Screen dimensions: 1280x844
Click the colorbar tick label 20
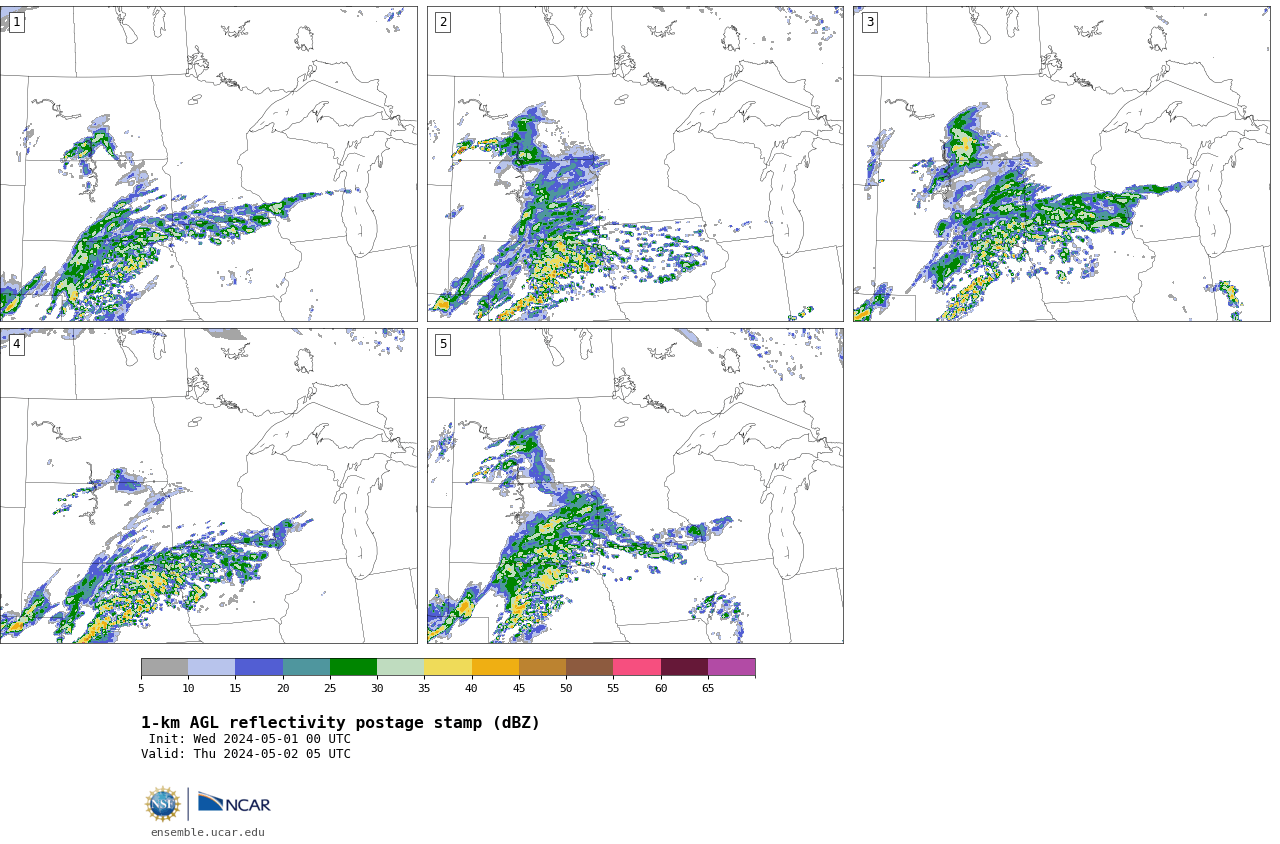click(283, 688)
